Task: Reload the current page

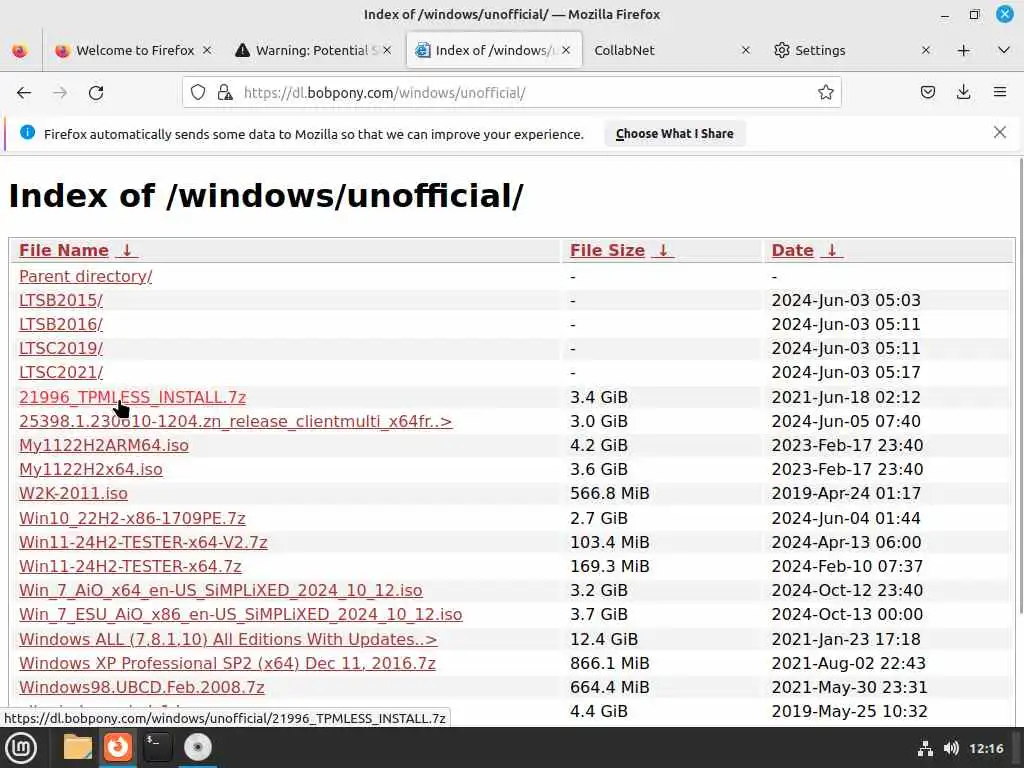Action: (96, 93)
